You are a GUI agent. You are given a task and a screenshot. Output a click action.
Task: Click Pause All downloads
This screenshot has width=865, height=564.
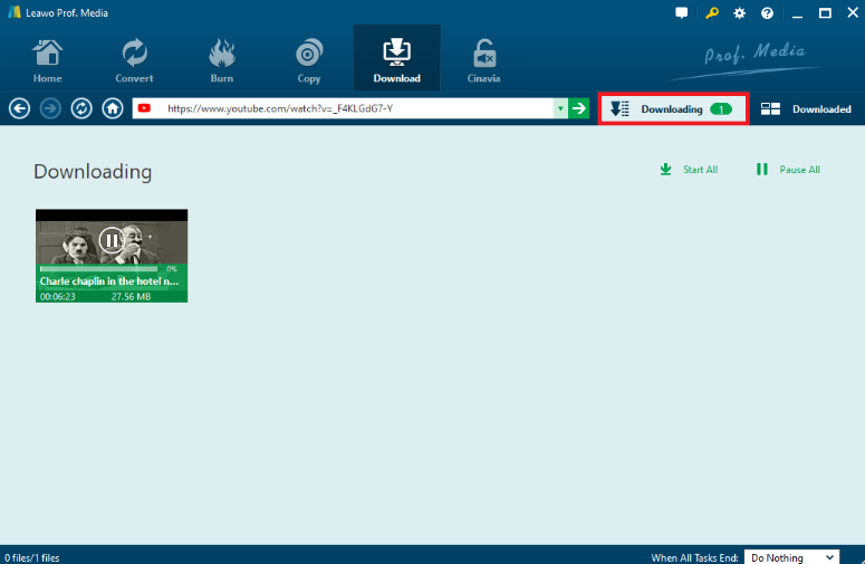point(788,169)
